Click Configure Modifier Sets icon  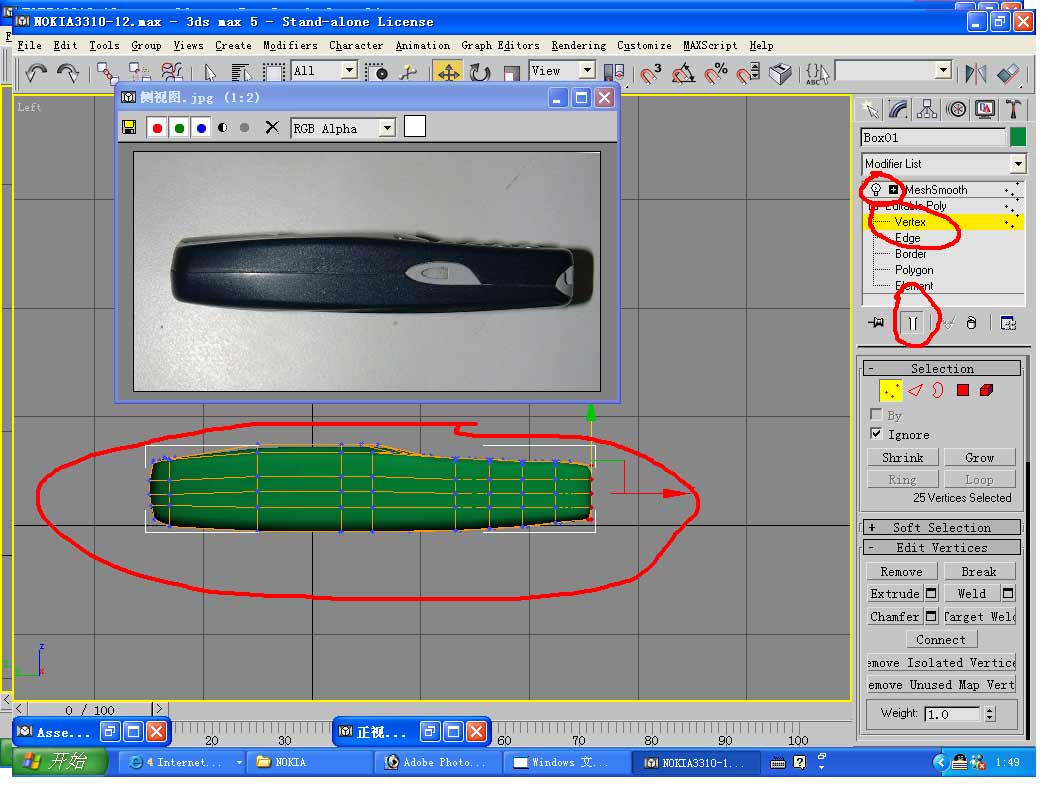click(x=1008, y=323)
